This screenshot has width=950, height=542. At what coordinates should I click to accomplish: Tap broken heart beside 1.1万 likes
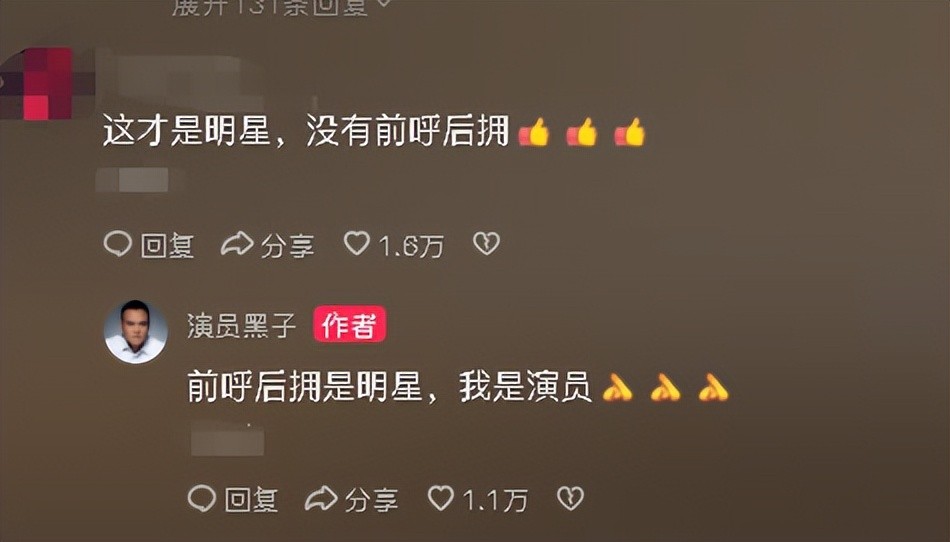coord(570,498)
